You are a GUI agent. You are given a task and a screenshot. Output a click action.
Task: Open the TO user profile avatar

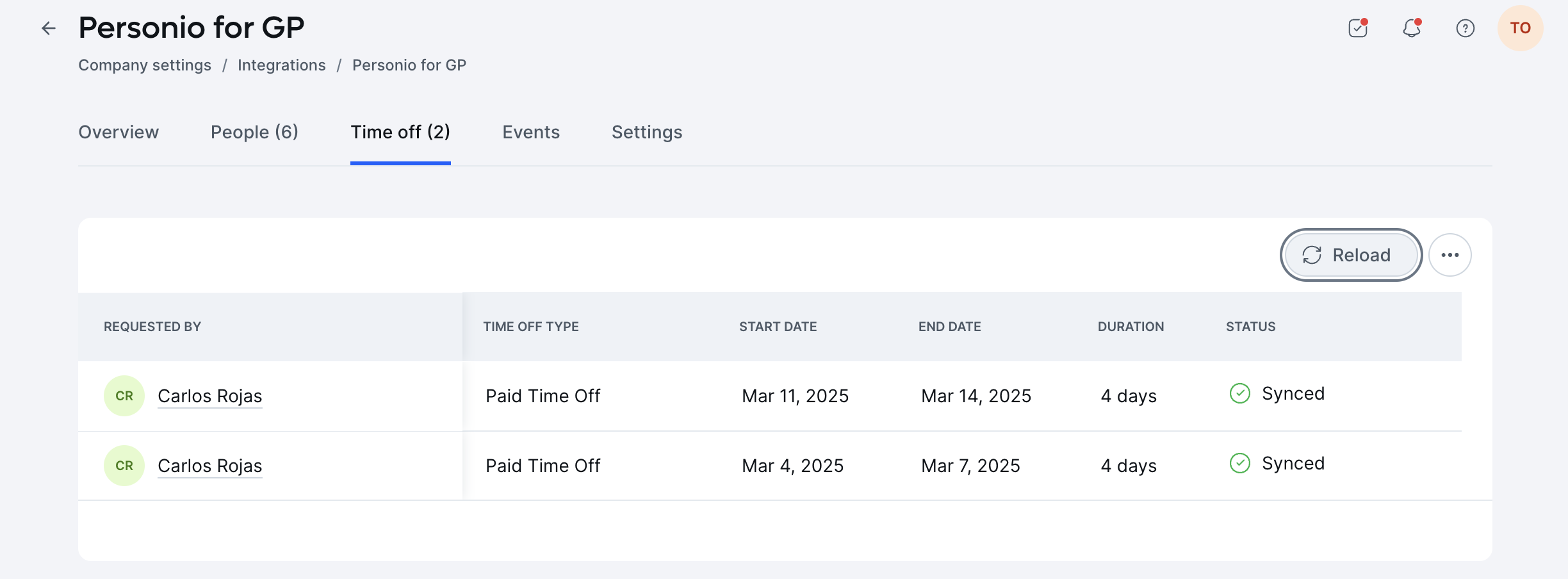(1521, 28)
